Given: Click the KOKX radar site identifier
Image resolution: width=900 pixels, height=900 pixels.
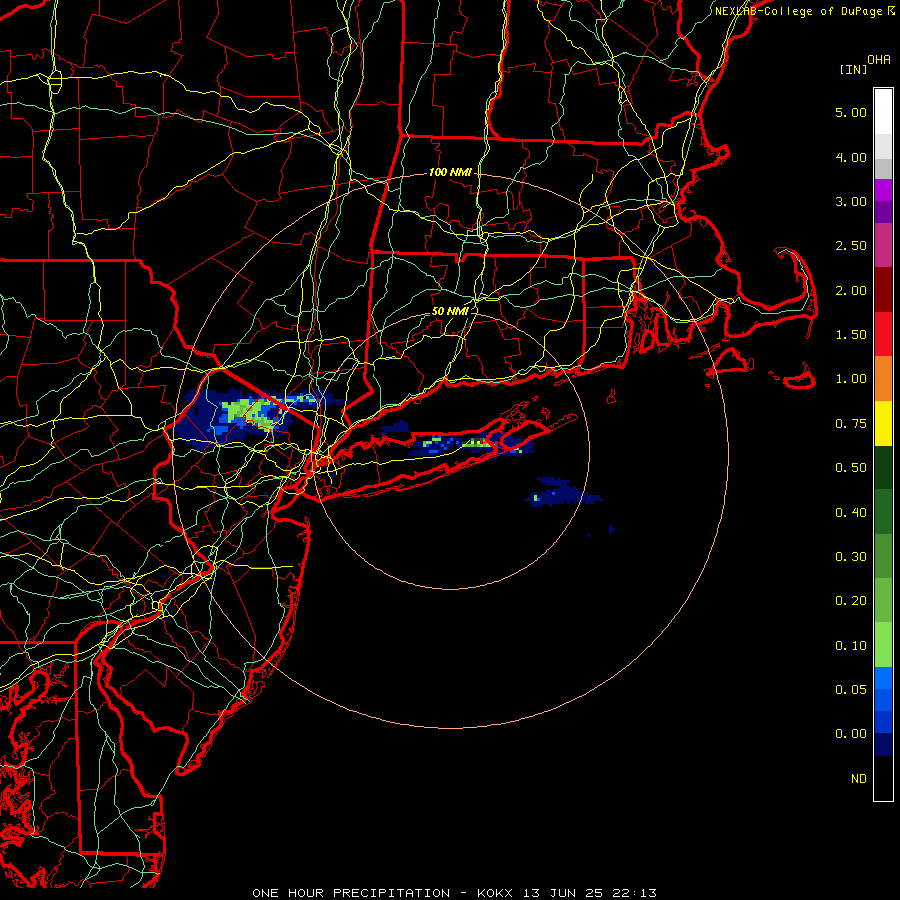Looking at the screenshot, I should point(495,893).
